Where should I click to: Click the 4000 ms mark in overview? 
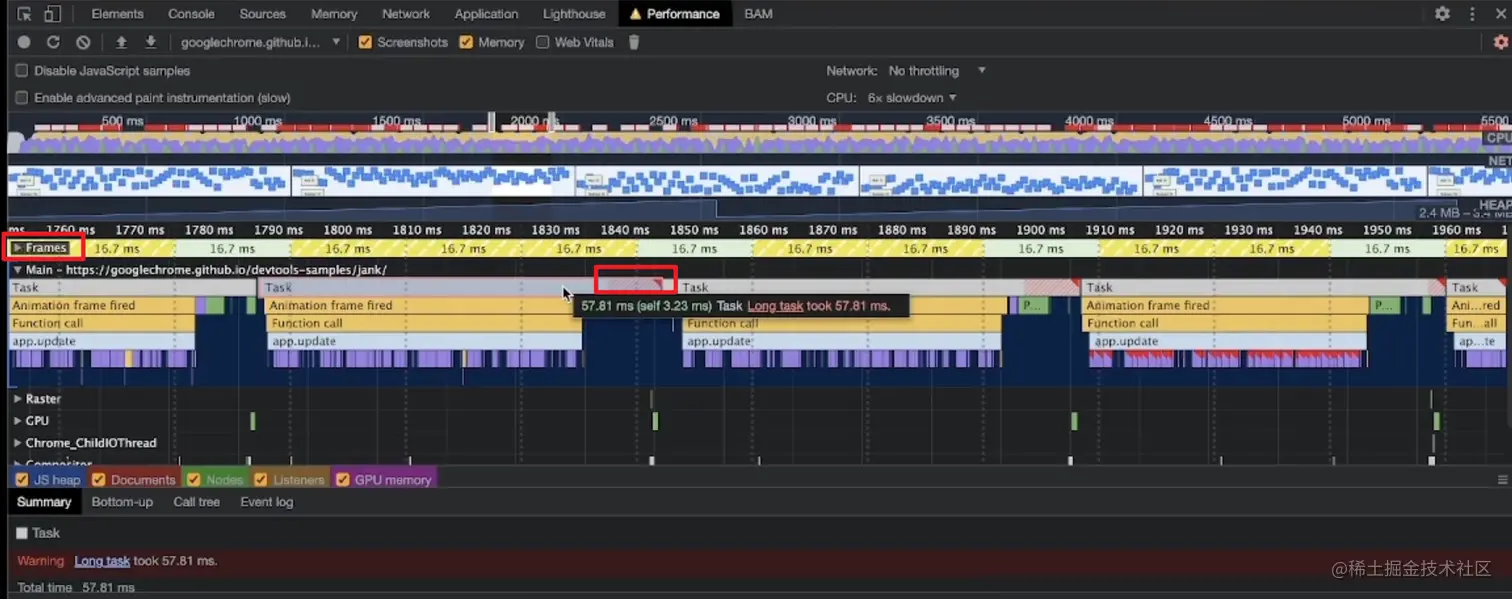click(1089, 121)
